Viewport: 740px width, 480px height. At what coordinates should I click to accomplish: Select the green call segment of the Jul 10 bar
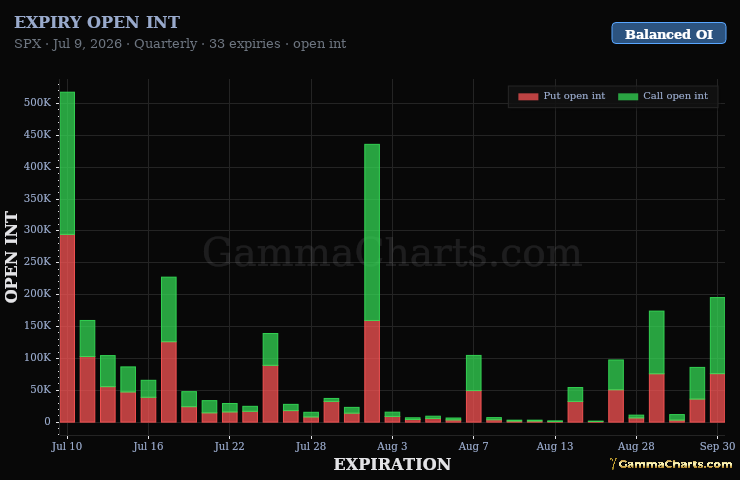(67, 163)
